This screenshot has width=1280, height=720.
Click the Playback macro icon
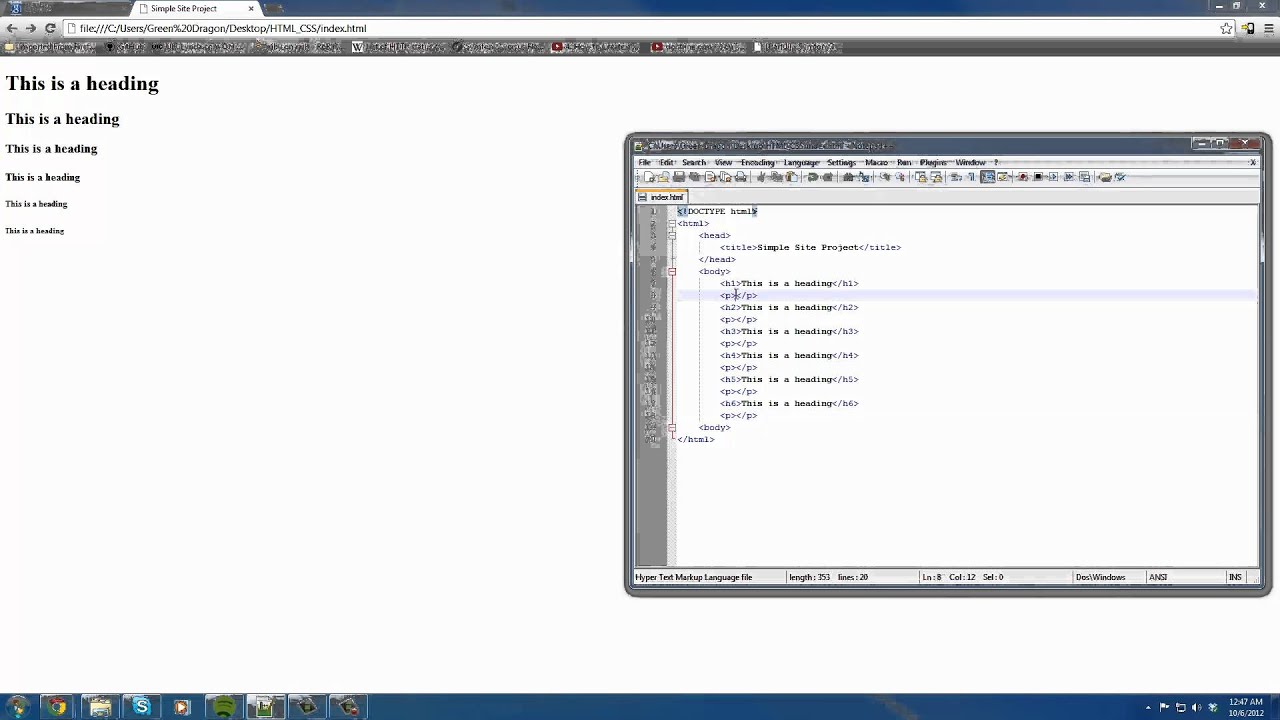tap(1053, 177)
